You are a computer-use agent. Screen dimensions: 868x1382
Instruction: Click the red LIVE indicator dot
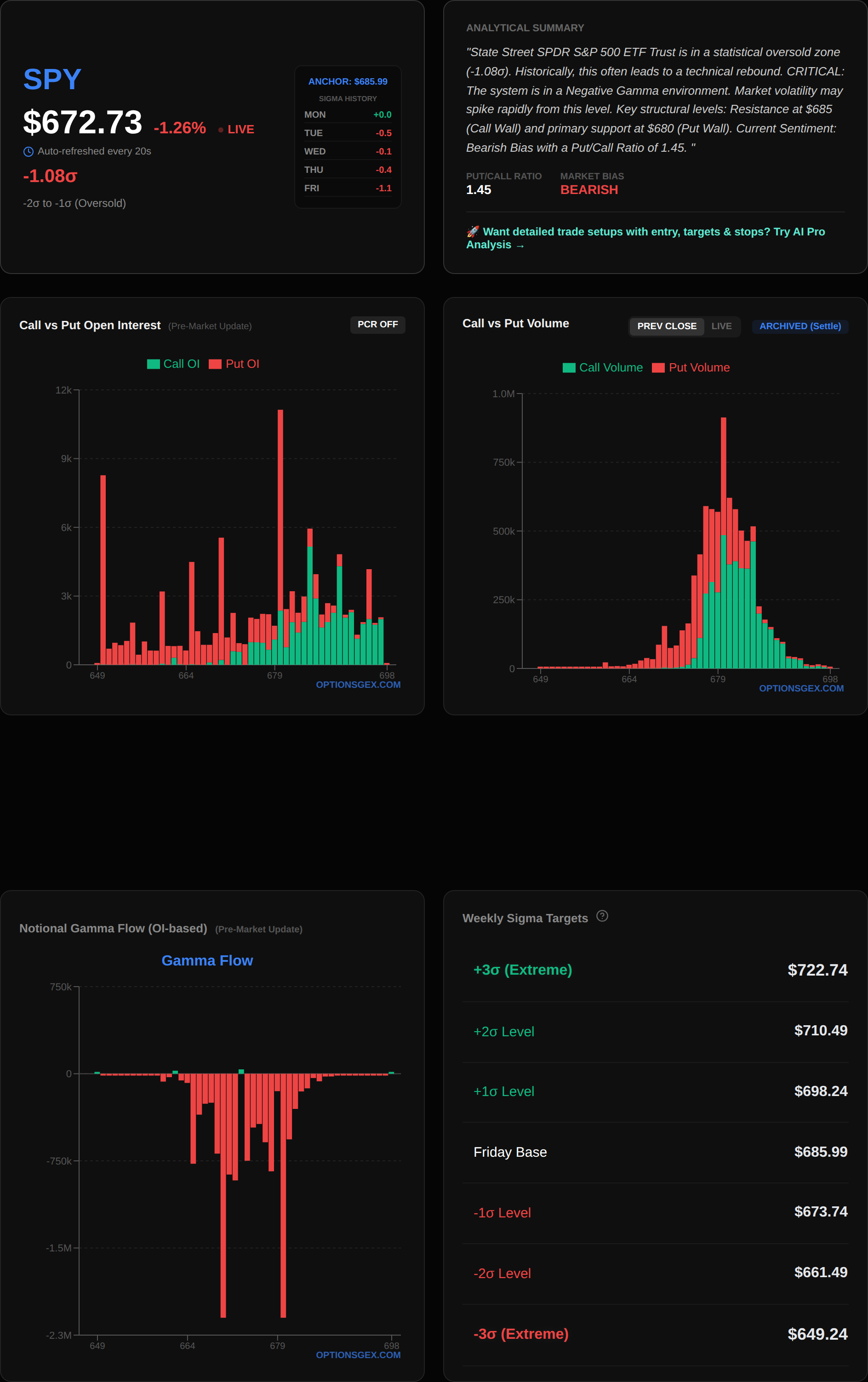coord(221,130)
